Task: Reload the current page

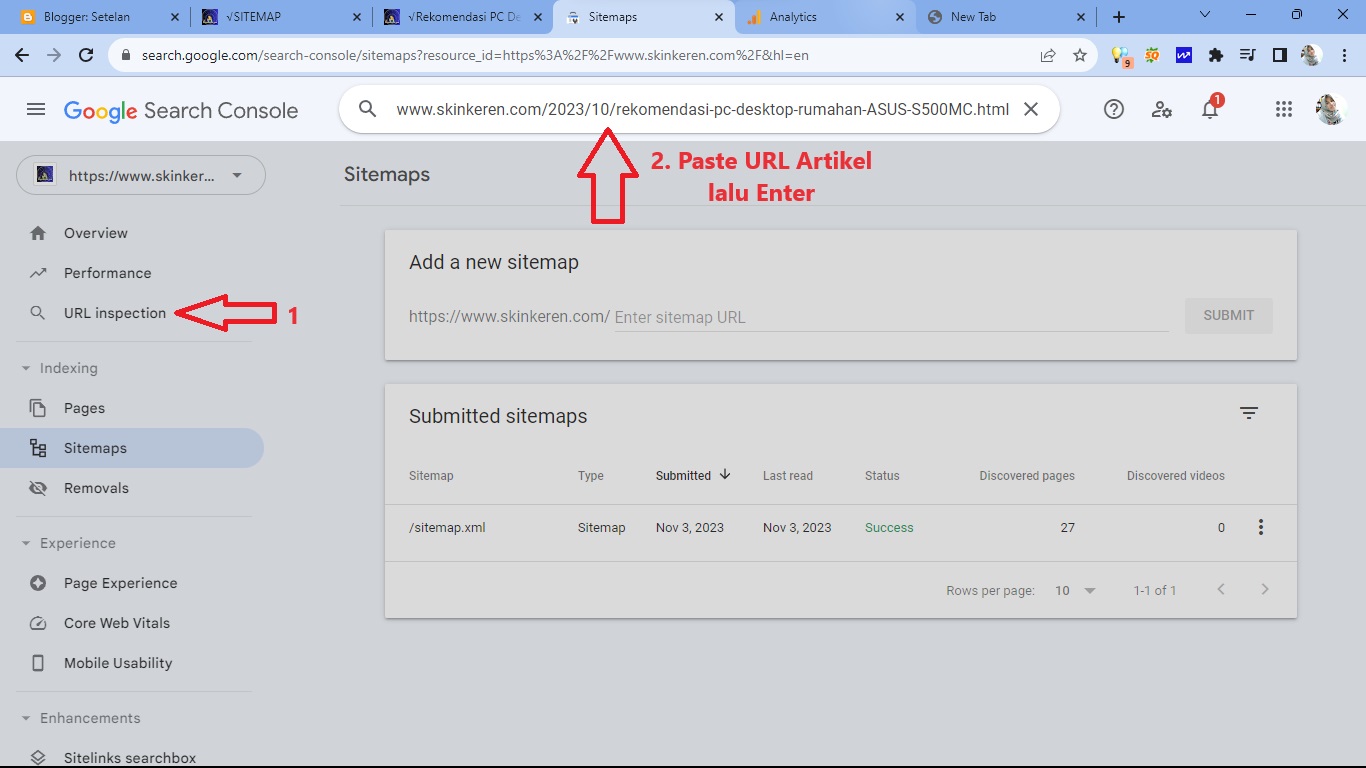Action: [x=86, y=56]
